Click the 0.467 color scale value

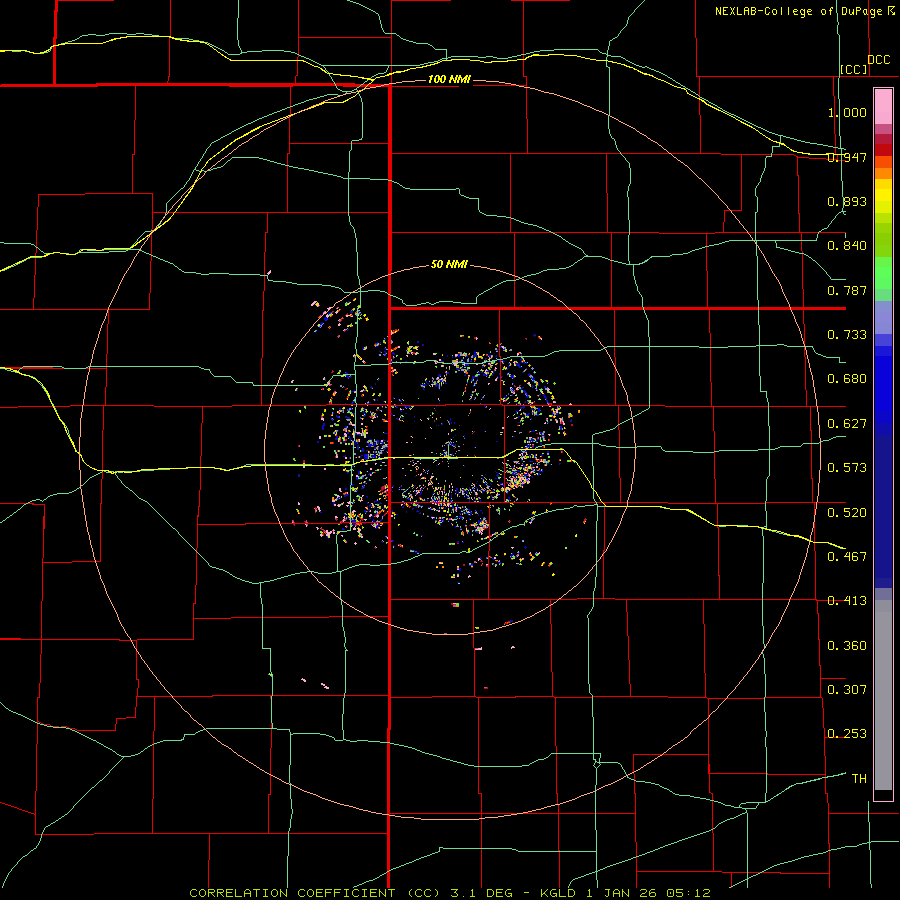847,556
